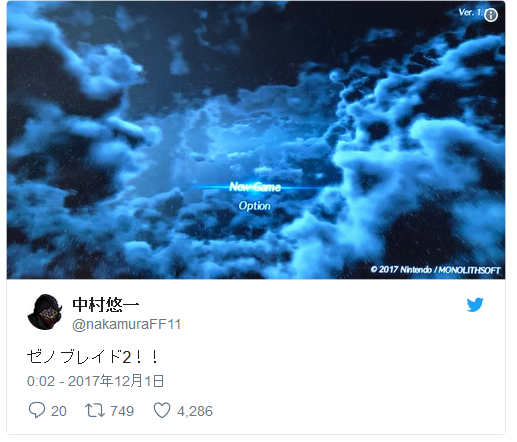Select New Game in the image
The width and height of the screenshot is (517, 442).
[x=255, y=187]
